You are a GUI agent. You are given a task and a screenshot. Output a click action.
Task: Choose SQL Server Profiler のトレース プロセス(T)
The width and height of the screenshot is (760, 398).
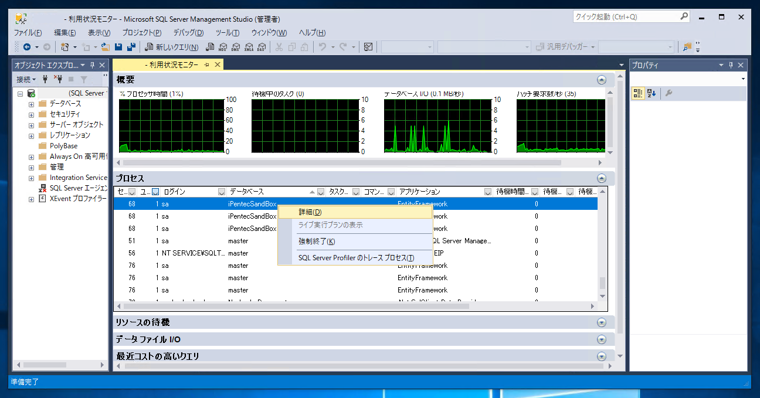coord(355,258)
